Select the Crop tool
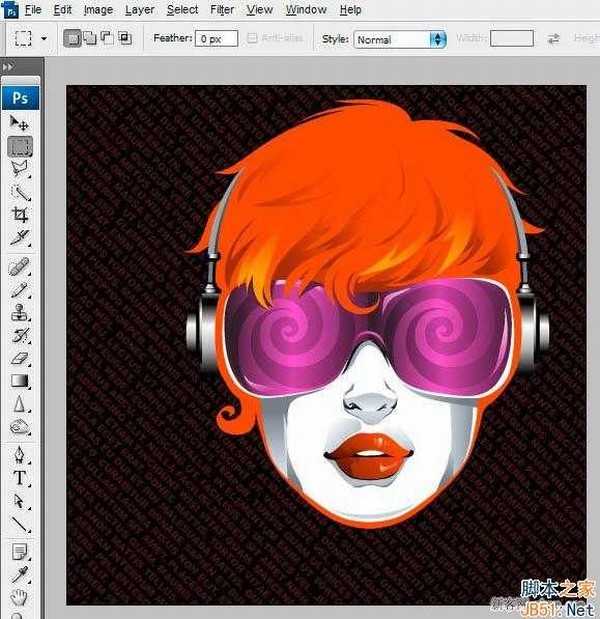This screenshot has width=600, height=619. tap(20, 215)
